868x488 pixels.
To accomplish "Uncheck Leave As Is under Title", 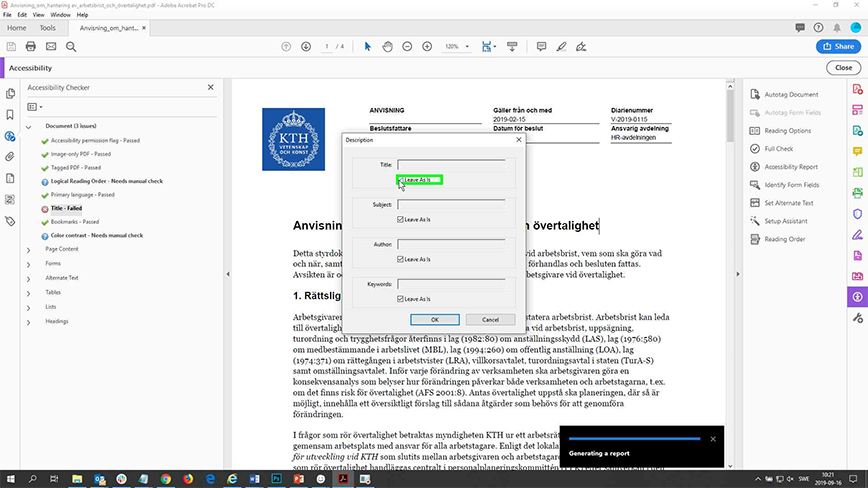I will pyautogui.click(x=400, y=180).
